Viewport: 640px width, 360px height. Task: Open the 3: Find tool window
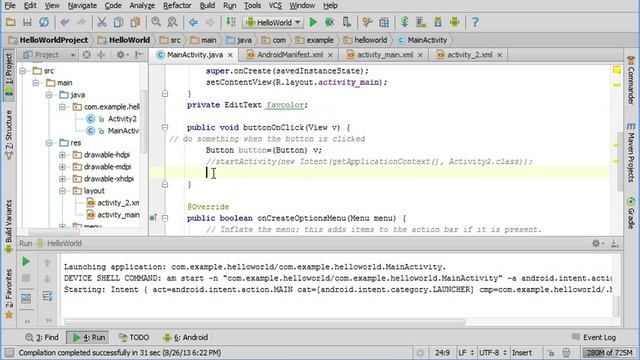[x=42, y=338]
